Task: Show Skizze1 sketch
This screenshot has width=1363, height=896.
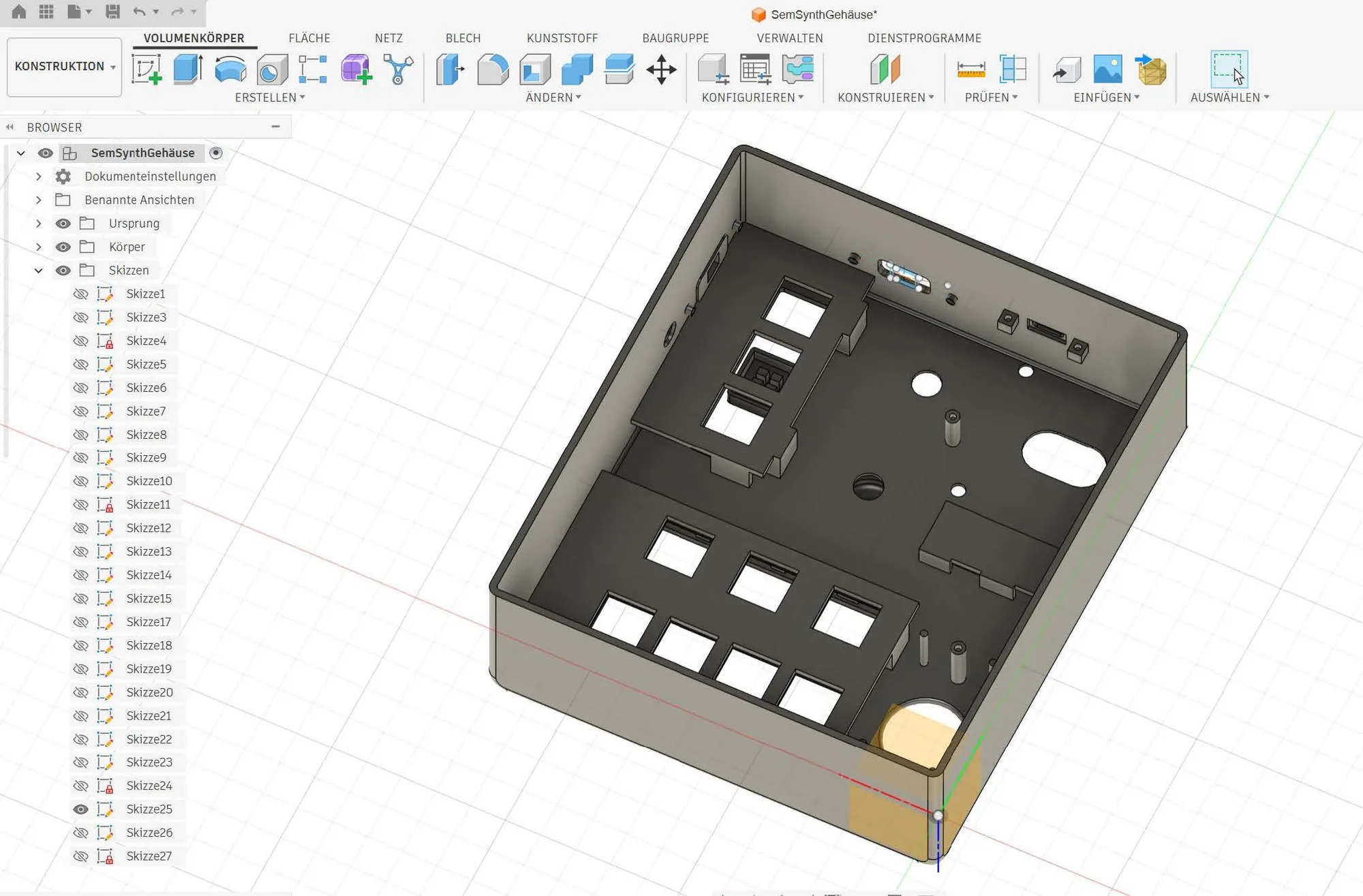Action: point(81,294)
